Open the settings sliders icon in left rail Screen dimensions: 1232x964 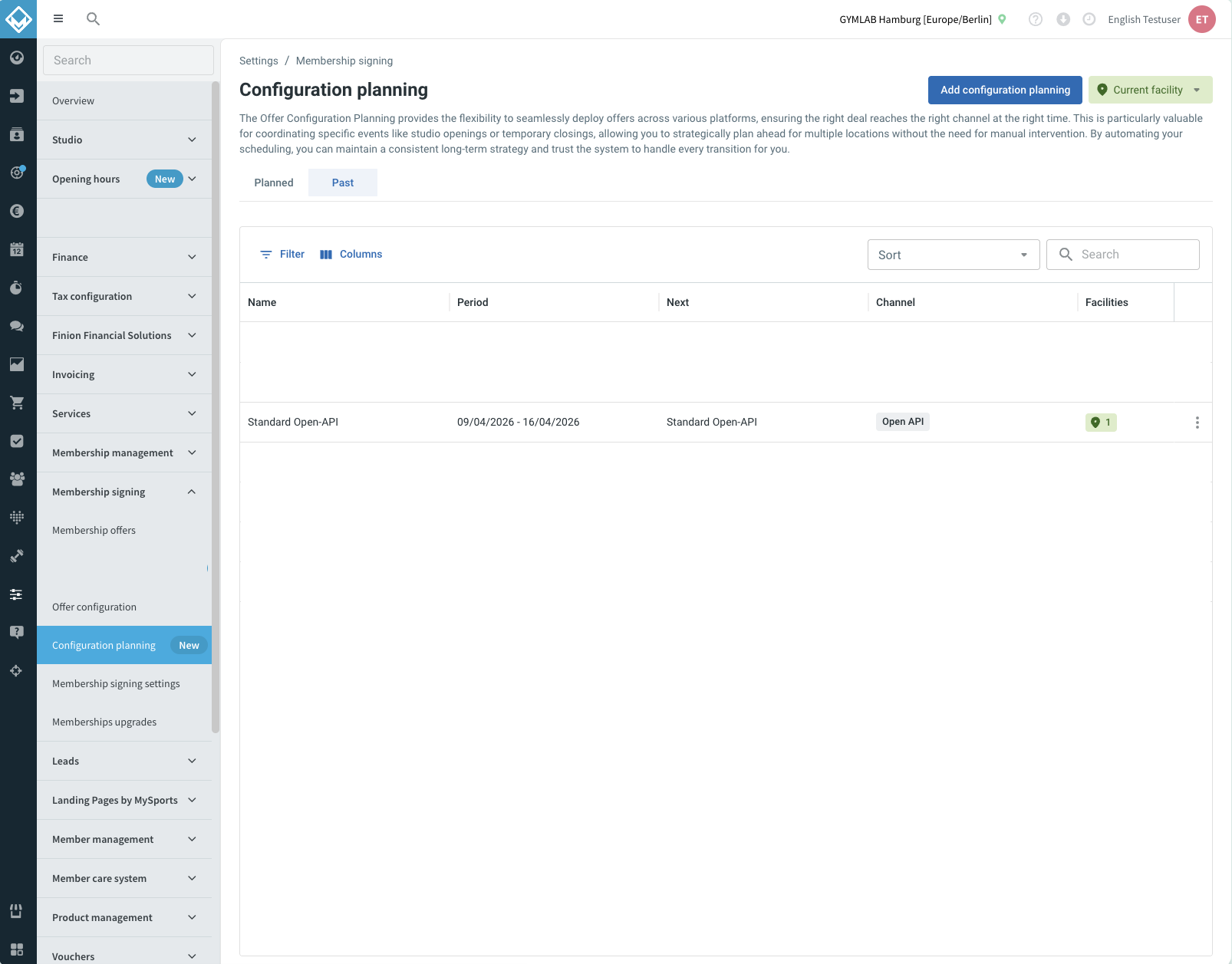point(17,594)
